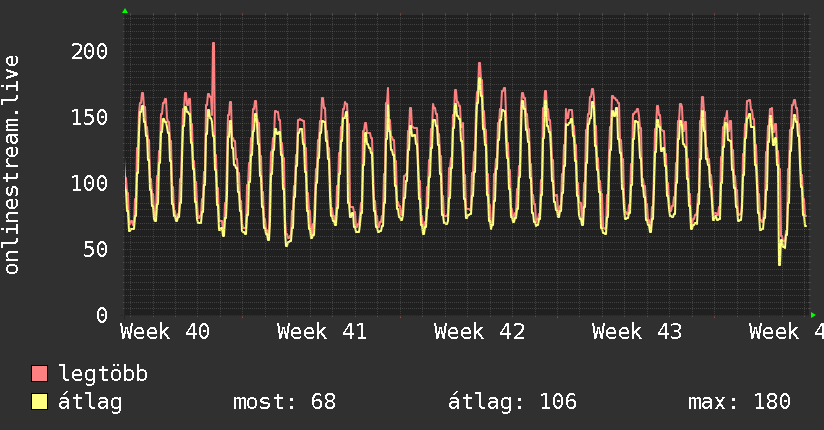Image resolution: width=824 pixels, height=430 pixels.
Task: Click the 'legtöbb' legend label
Action: tap(103, 374)
